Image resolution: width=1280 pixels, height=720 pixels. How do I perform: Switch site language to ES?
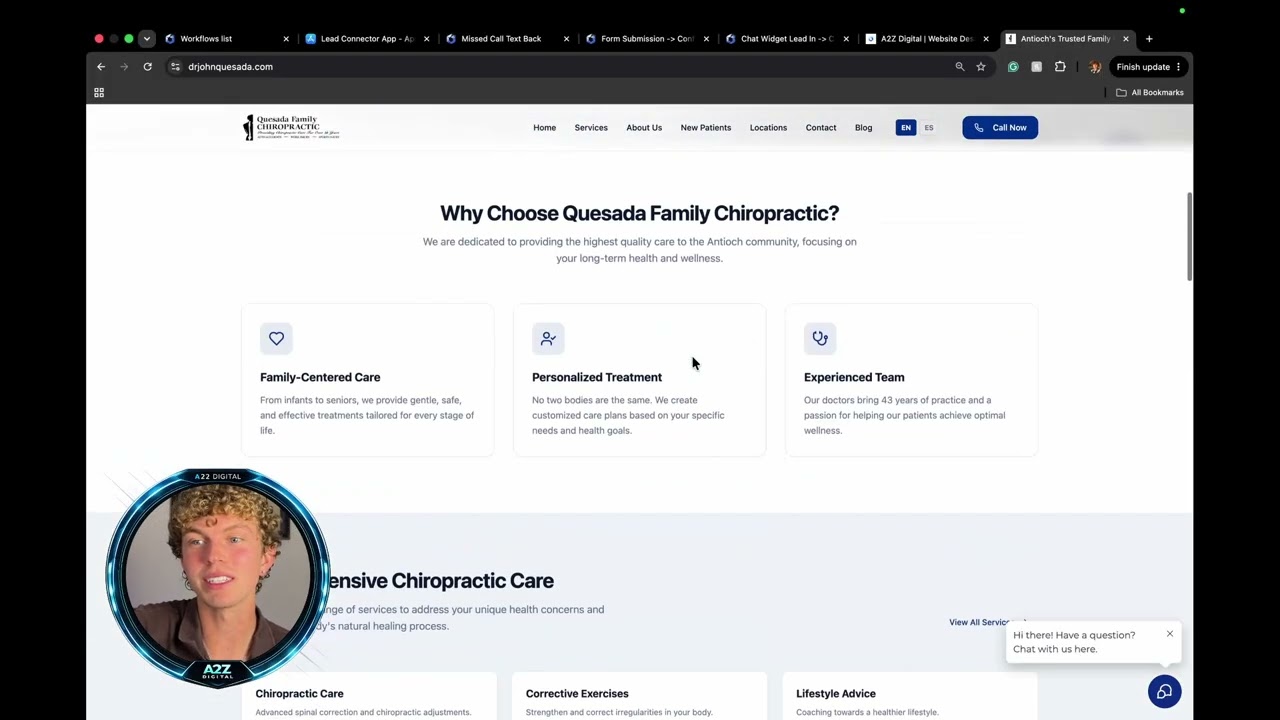(929, 128)
